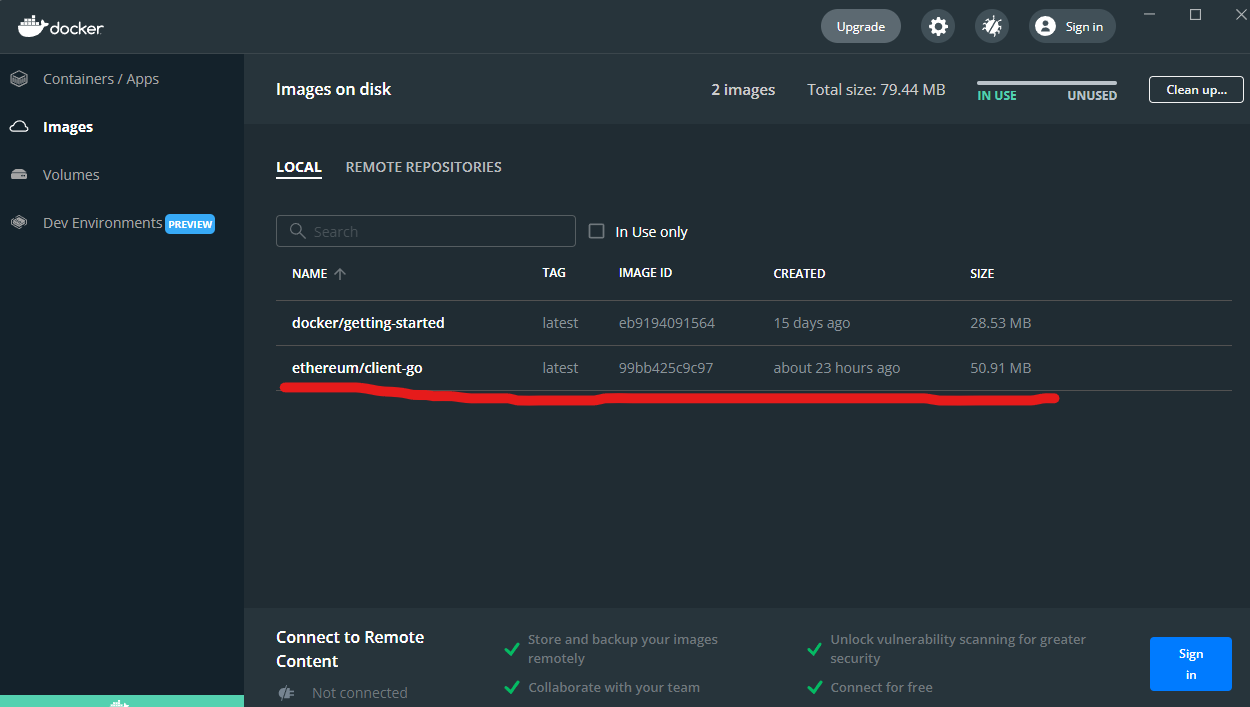Sort by the CREATED column header
Viewport: 1250px width, 707px height.
(800, 273)
